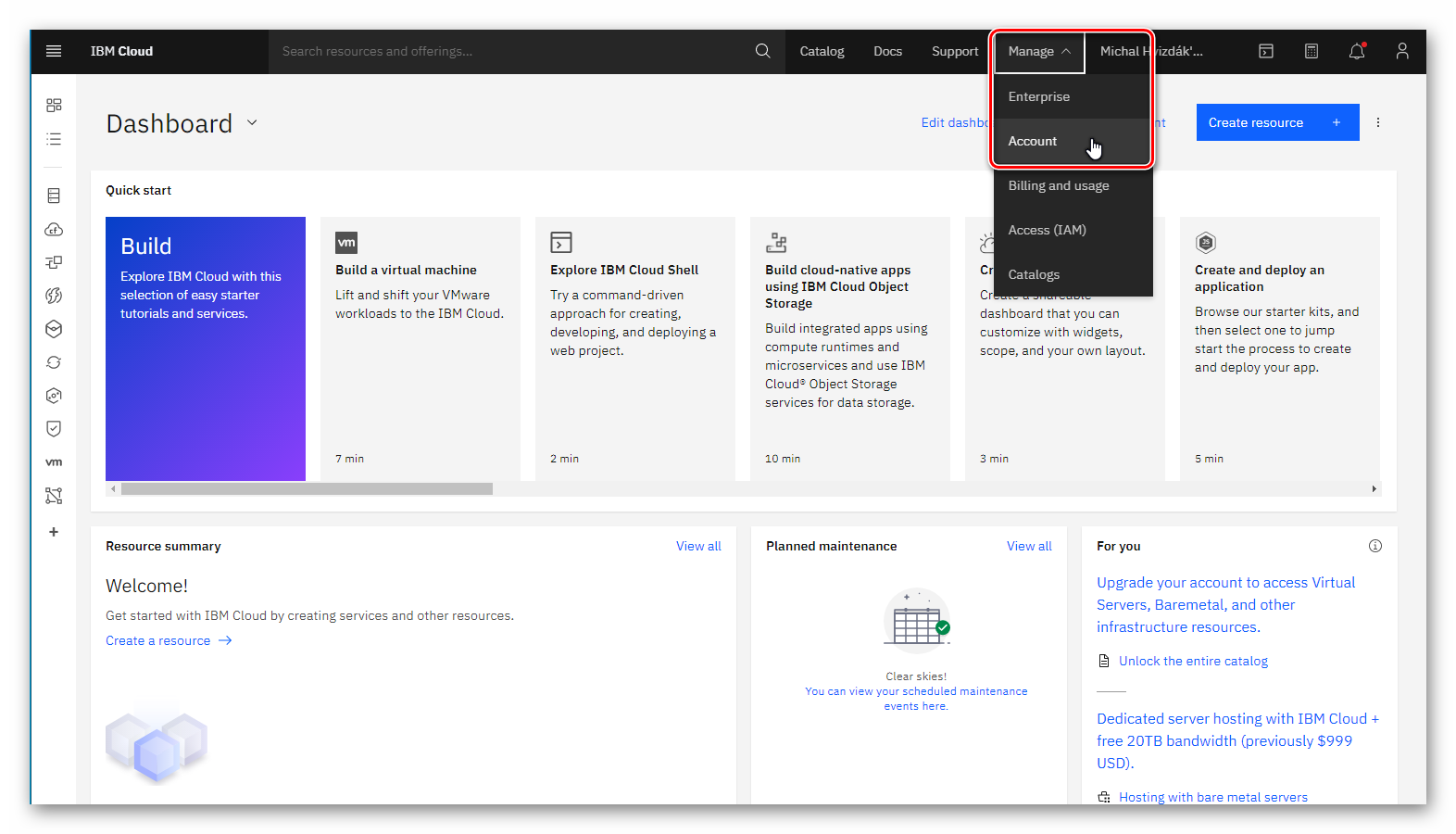Viewport: 1456px width, 834px height.
Task: Collapse the Manage dropdown menu
Action: [1038, 51]
